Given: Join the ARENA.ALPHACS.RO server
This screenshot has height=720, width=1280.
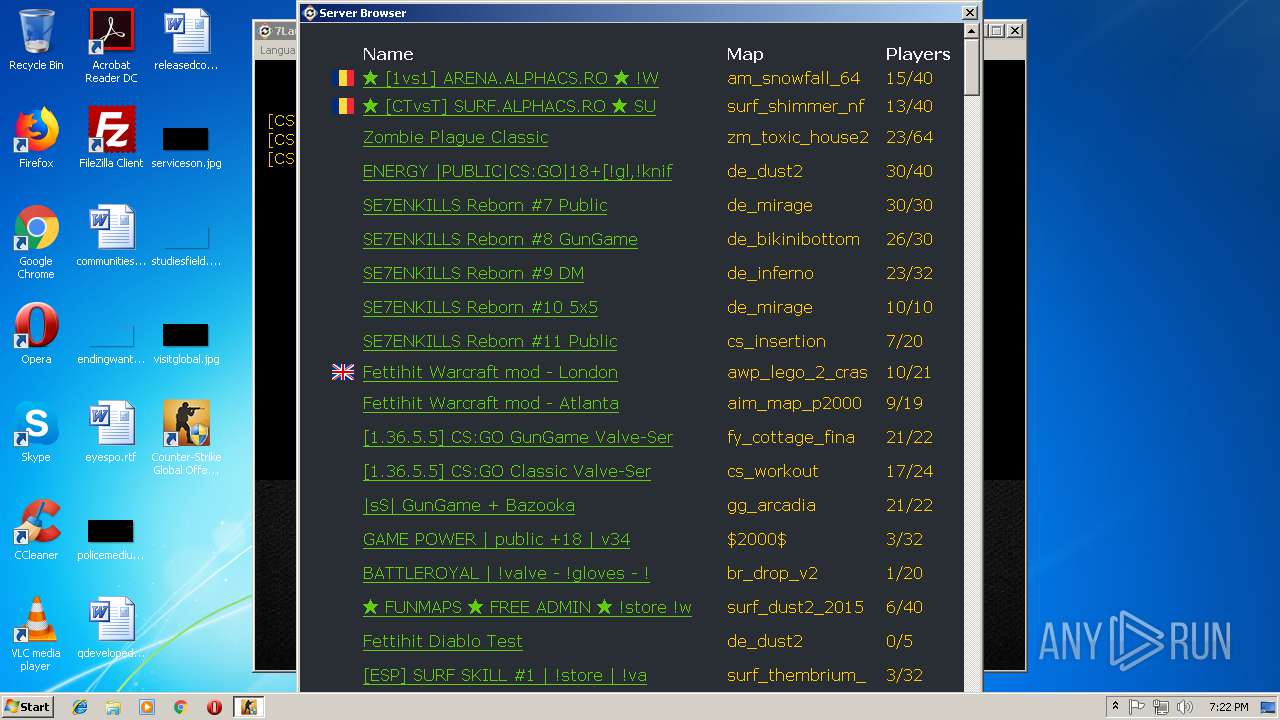Looking at the screenshot, I should click(511, 78).
